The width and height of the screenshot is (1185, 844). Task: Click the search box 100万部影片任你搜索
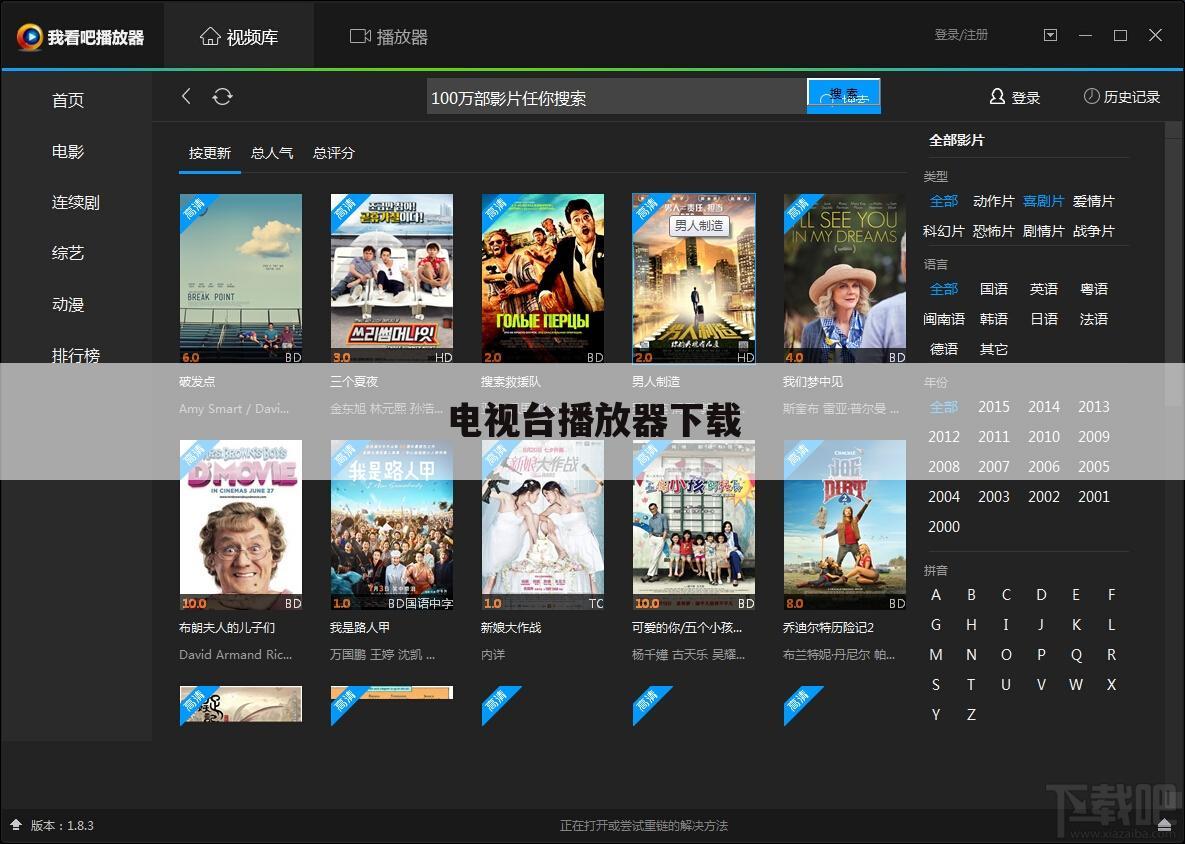(617, 97)
